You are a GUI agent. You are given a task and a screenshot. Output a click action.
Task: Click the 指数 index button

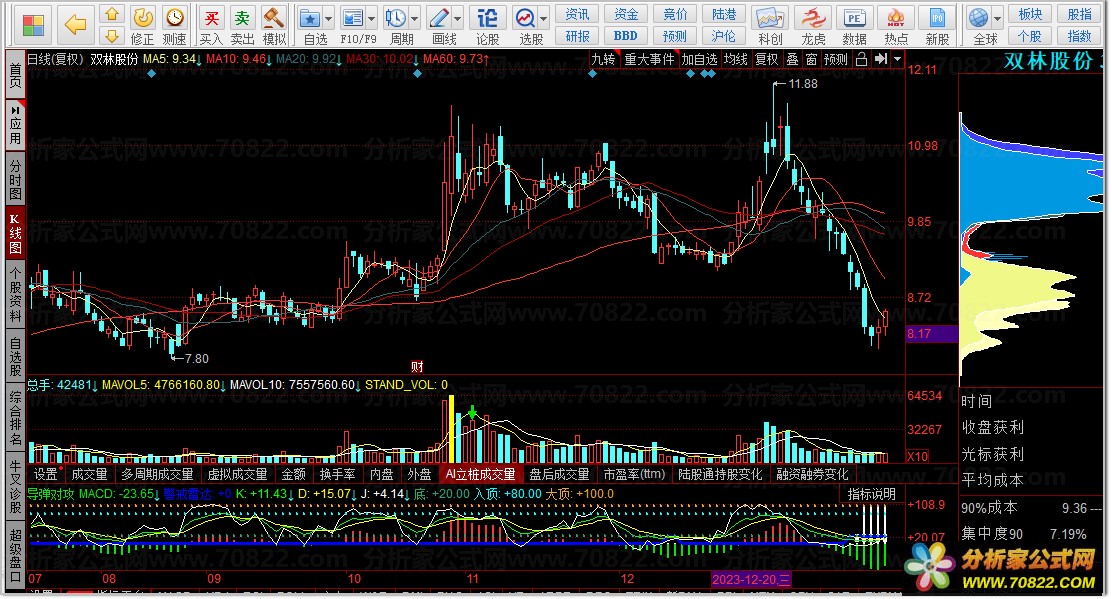tap(1079, 36)
